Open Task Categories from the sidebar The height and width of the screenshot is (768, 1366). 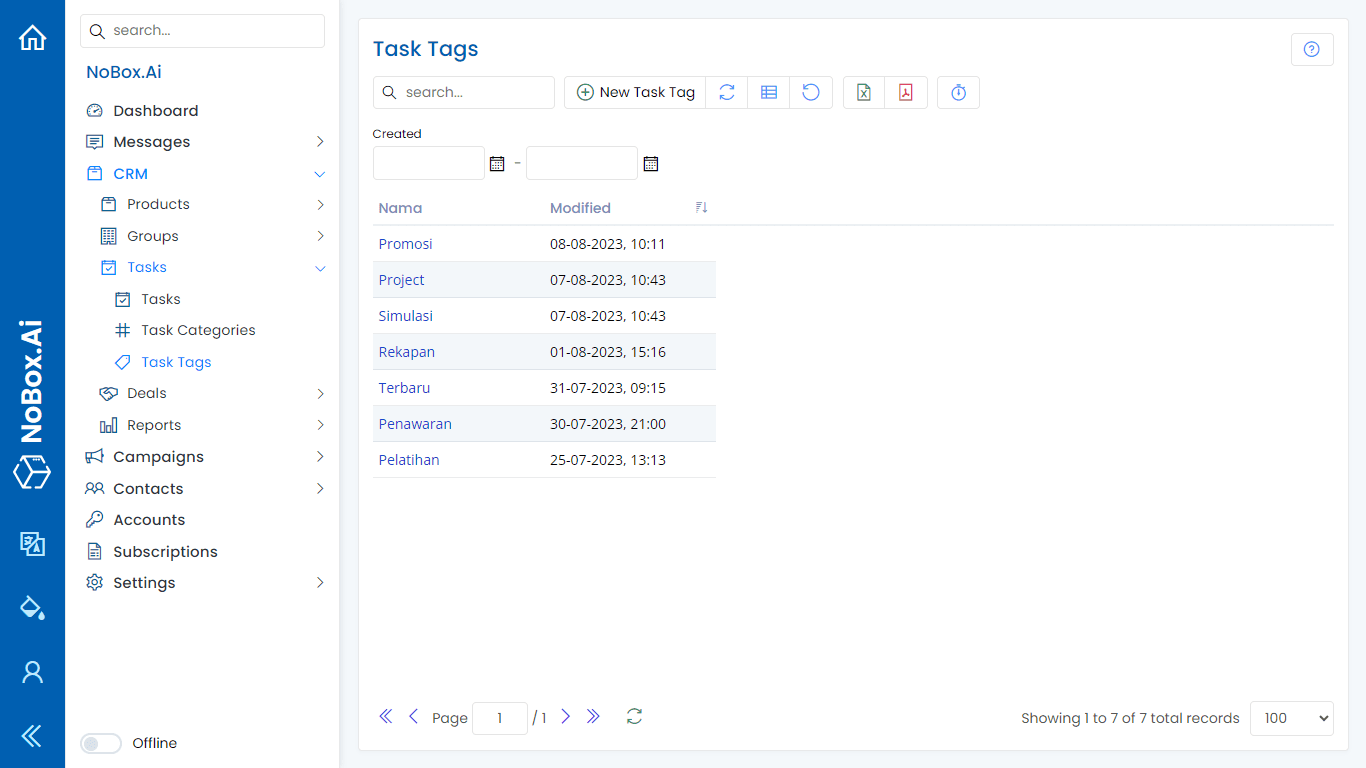point(196,330)
